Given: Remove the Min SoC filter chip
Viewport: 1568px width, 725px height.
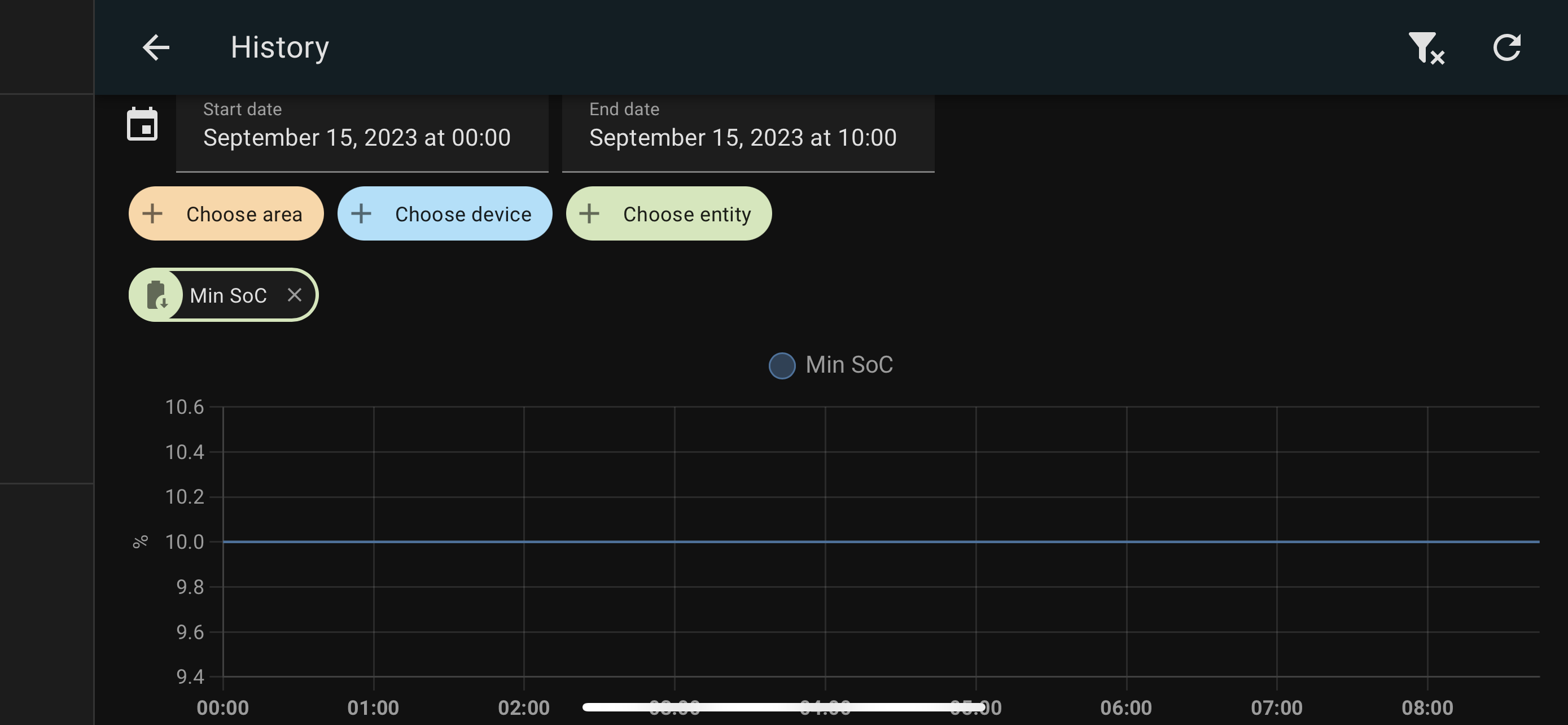Looking at the screenshot, I should pos(295,295).
